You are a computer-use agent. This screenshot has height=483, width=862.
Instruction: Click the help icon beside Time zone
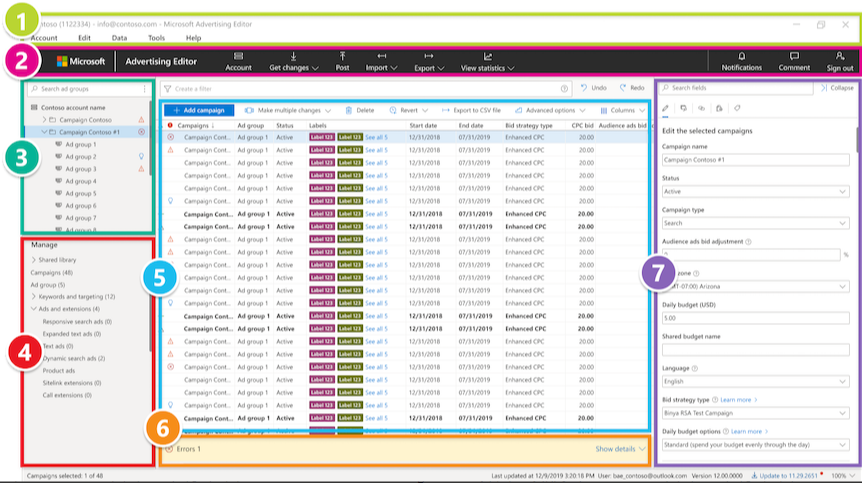(696, 273)
